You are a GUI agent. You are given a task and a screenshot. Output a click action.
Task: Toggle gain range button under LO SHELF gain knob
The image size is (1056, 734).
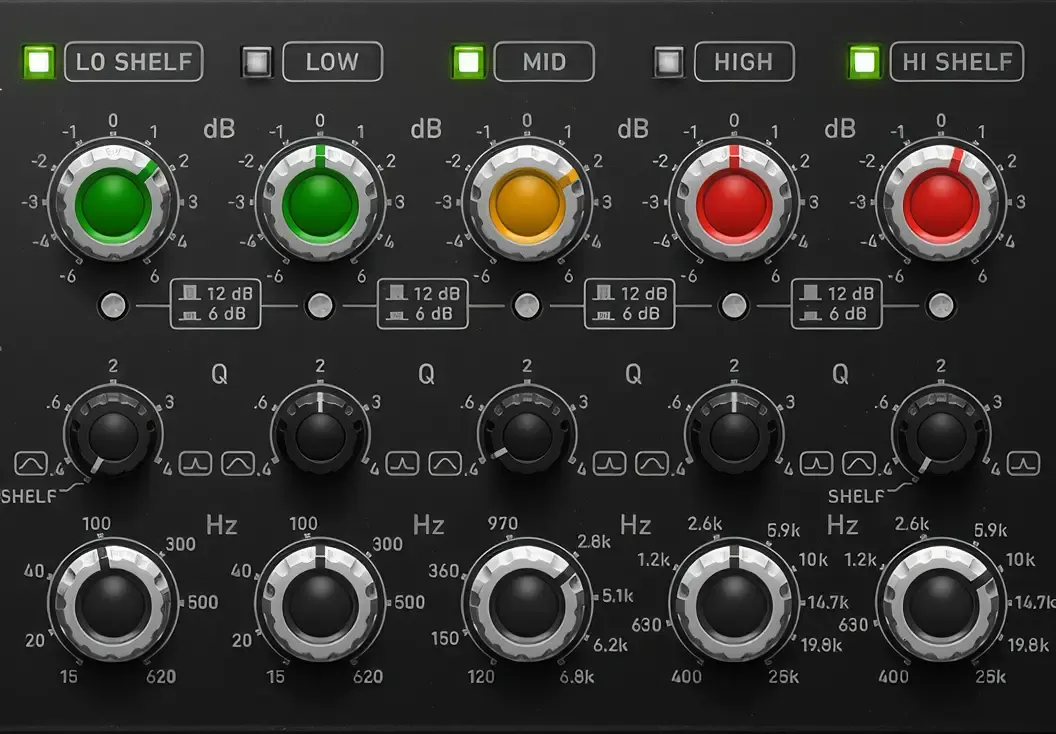tap(113, 306)
